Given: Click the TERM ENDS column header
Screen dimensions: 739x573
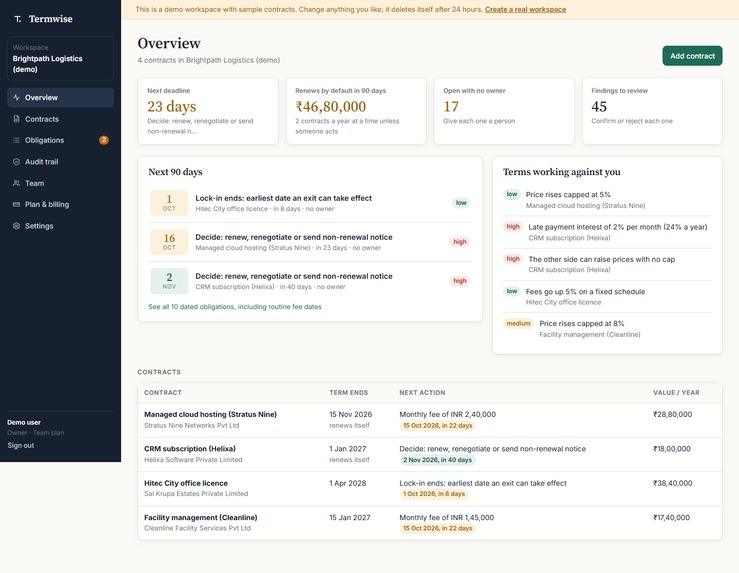Looking at the screenshot, I should (348, 393).
